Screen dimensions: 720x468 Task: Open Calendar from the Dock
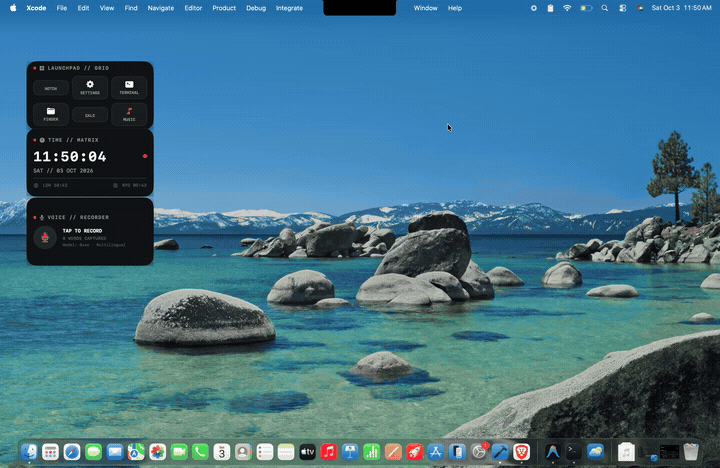[222, 452]
